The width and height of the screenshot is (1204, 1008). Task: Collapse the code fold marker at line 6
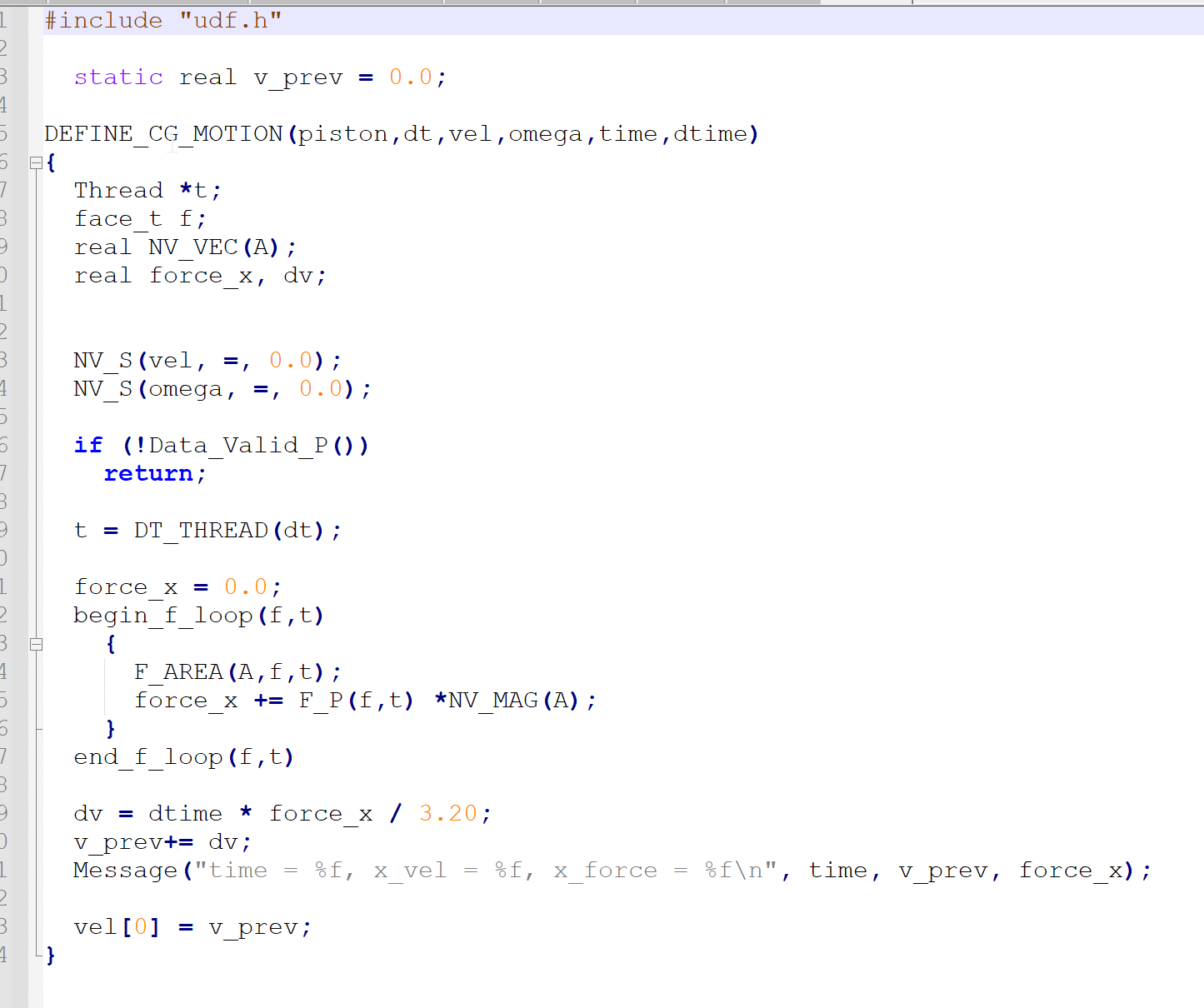point(35,162)
